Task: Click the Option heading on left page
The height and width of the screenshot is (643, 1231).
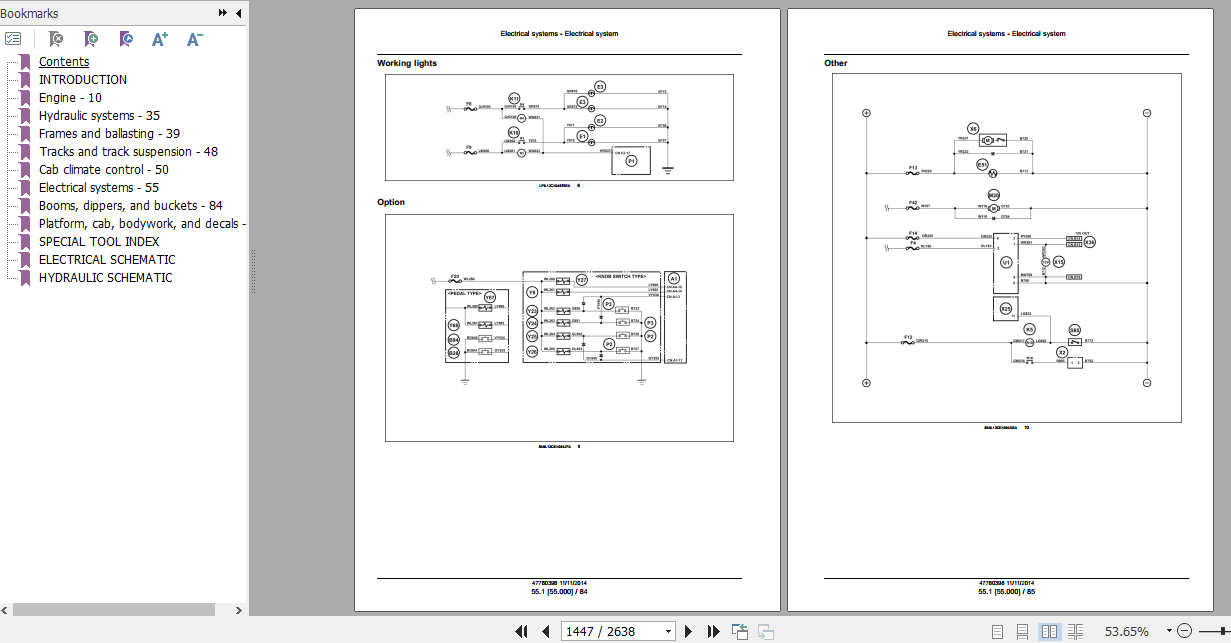Action: click(391, 202)
